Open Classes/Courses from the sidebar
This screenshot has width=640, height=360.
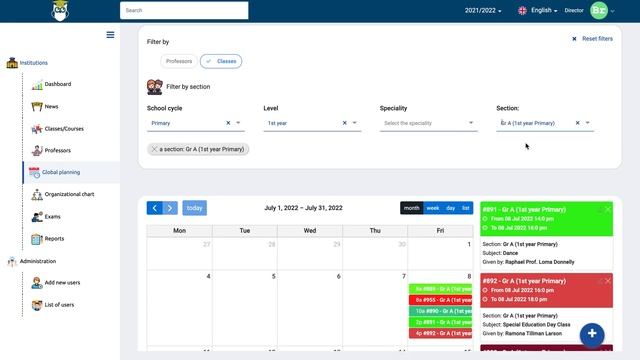(x=58, y=129)
